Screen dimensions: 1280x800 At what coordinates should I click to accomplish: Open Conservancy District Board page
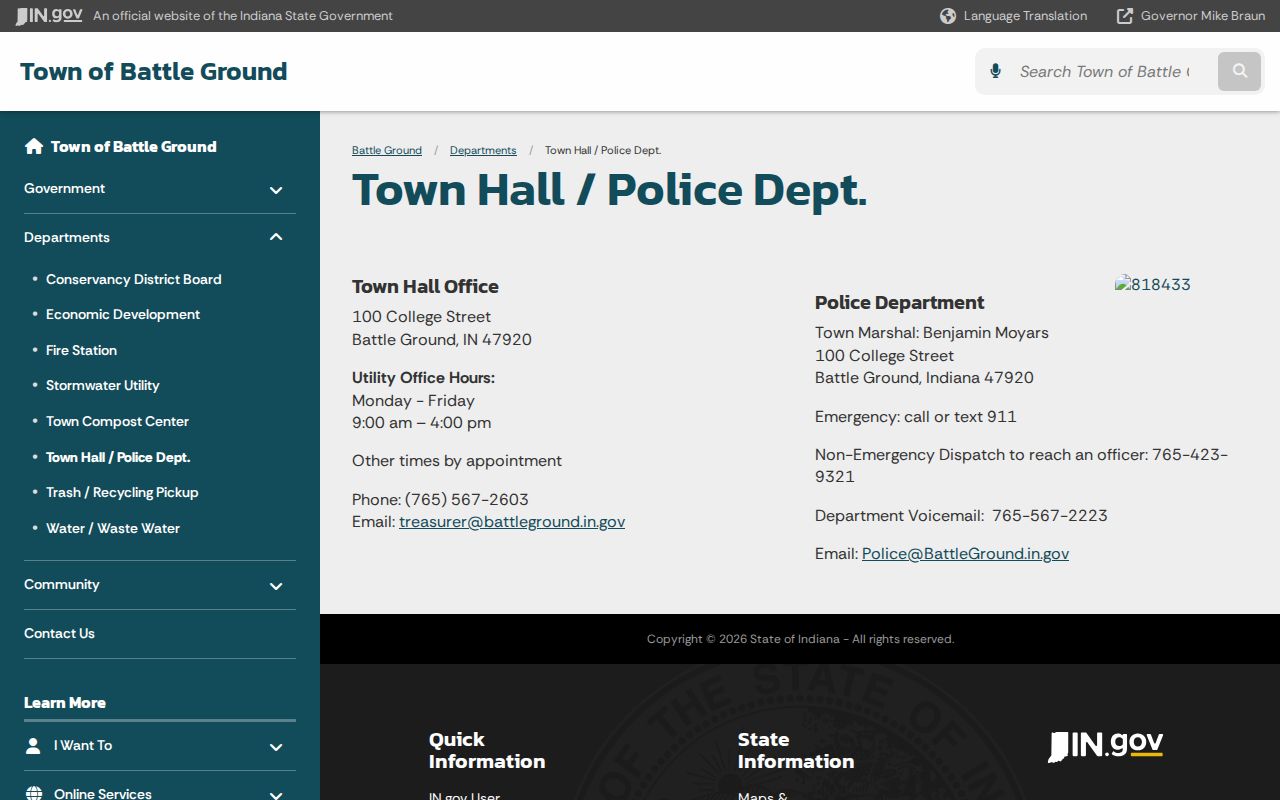coord(134,279)
